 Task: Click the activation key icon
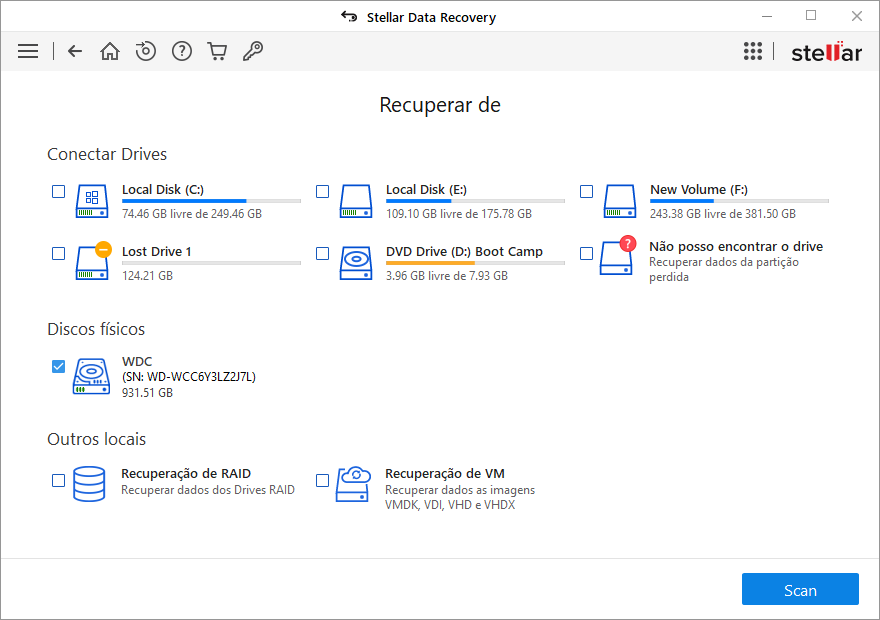(x=253, y=51)
